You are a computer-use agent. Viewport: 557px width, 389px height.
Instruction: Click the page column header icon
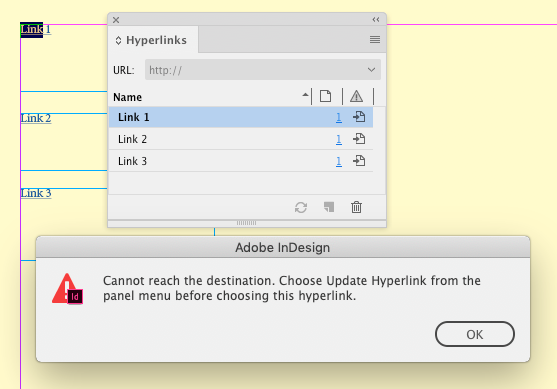click(325, 96)
